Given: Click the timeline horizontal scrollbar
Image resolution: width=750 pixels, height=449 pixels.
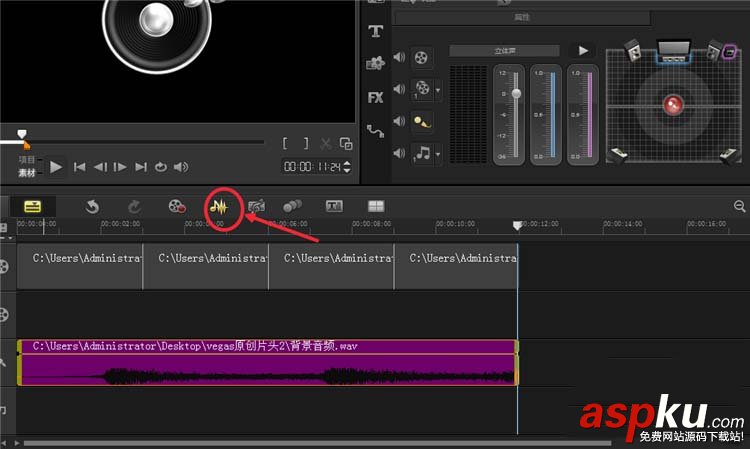Looking at the screenshot, I should (x=318, y=443).
